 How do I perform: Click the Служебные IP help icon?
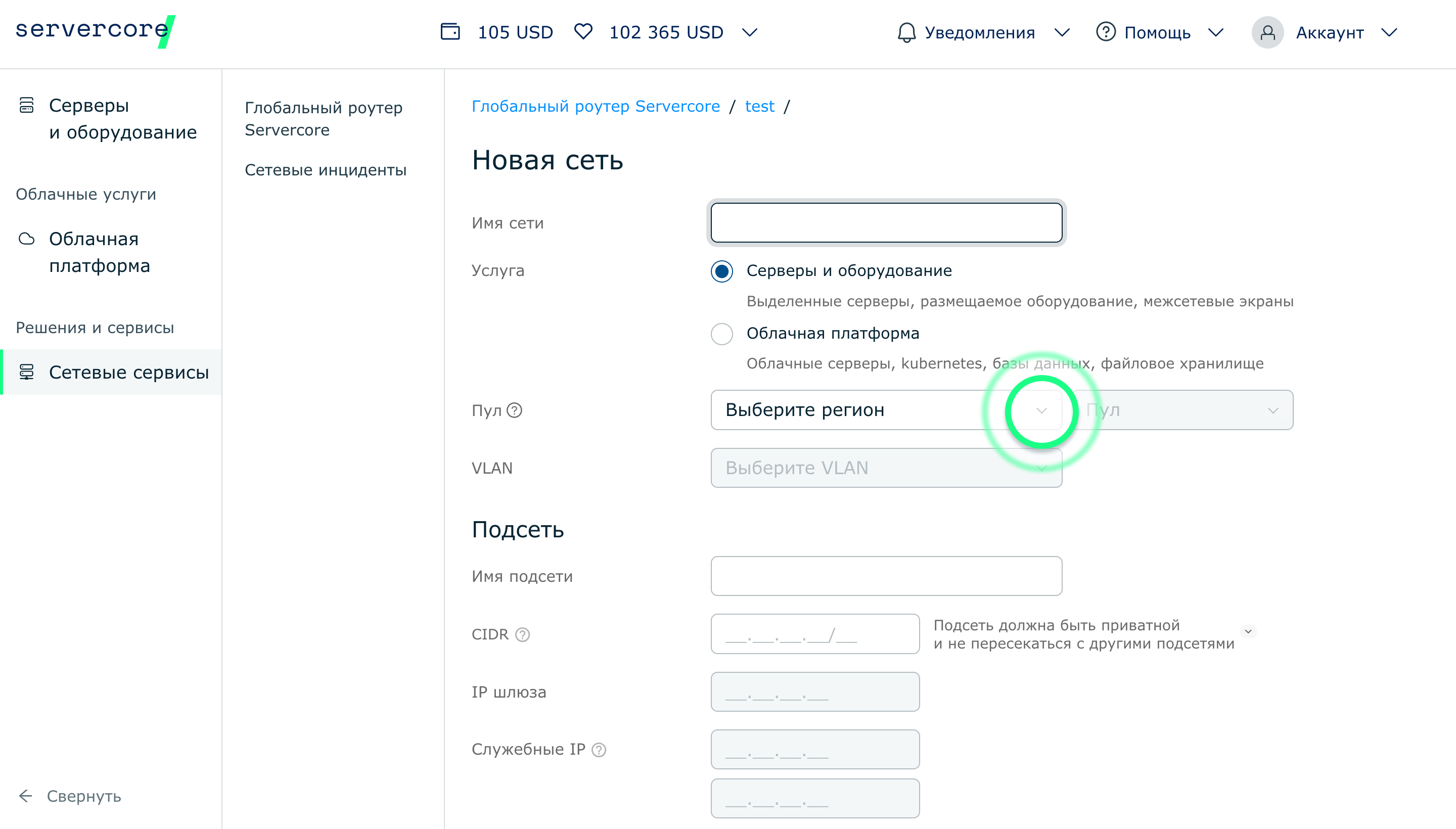(599, 750)
